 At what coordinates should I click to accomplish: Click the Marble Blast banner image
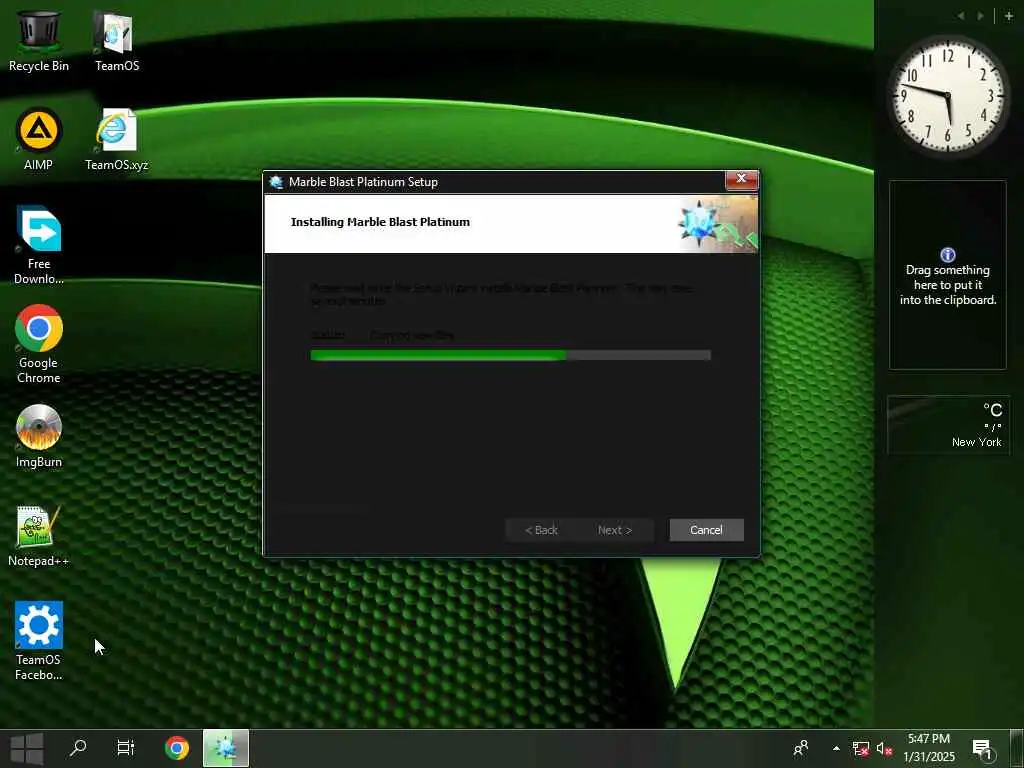click(x=717, y=223)
